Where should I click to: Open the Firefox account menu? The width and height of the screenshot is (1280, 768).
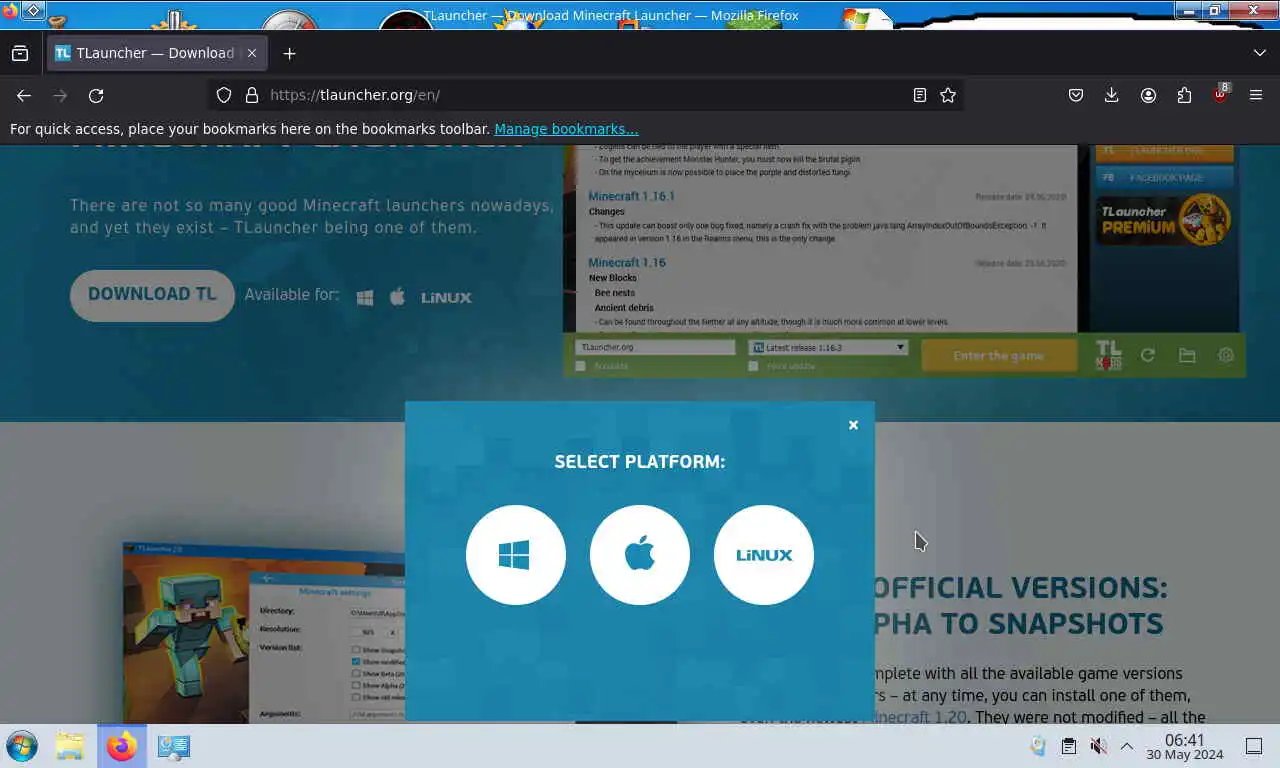pos(1148,95)
